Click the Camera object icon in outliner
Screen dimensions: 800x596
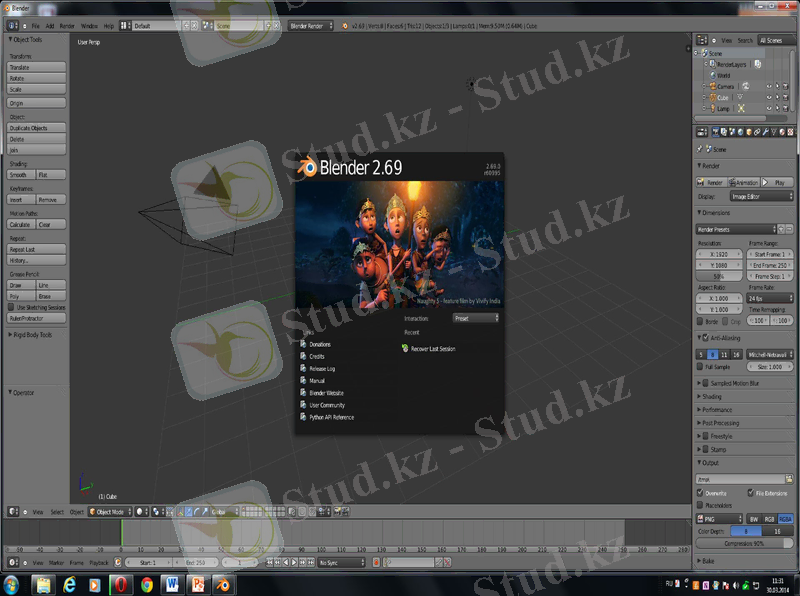[711, 86]
